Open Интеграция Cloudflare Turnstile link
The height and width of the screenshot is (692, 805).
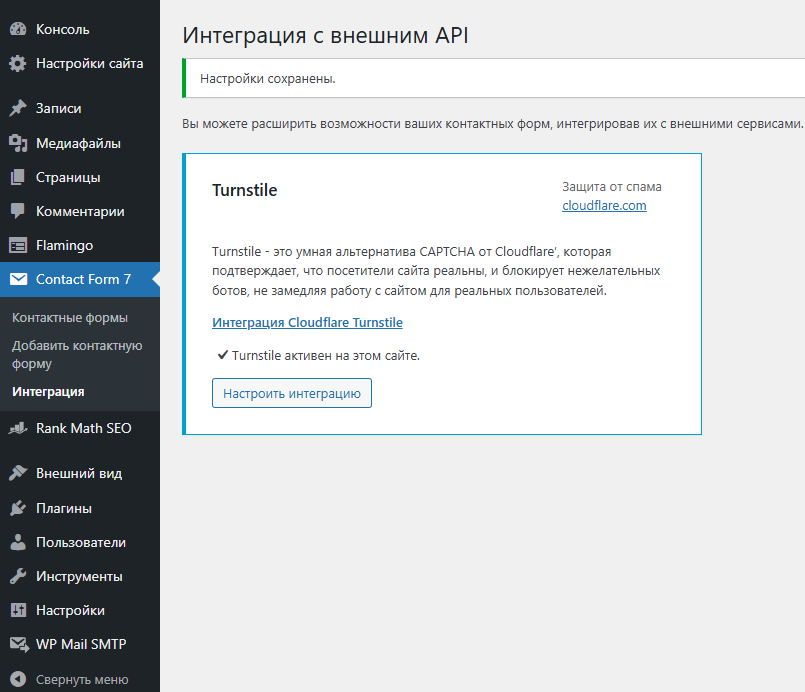pyautogui.click(x=307, y=322)
